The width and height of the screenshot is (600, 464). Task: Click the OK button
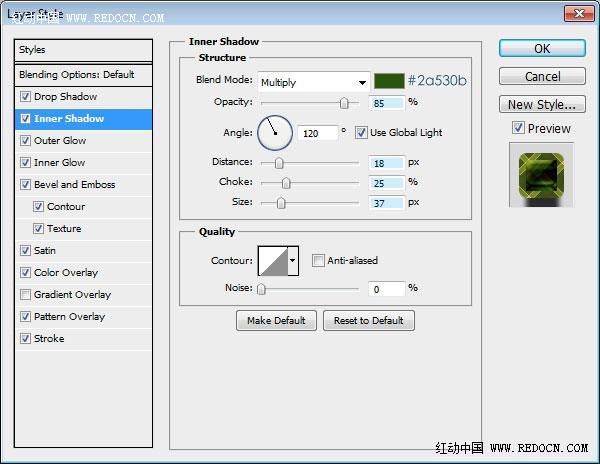click(x=542, y=49)
